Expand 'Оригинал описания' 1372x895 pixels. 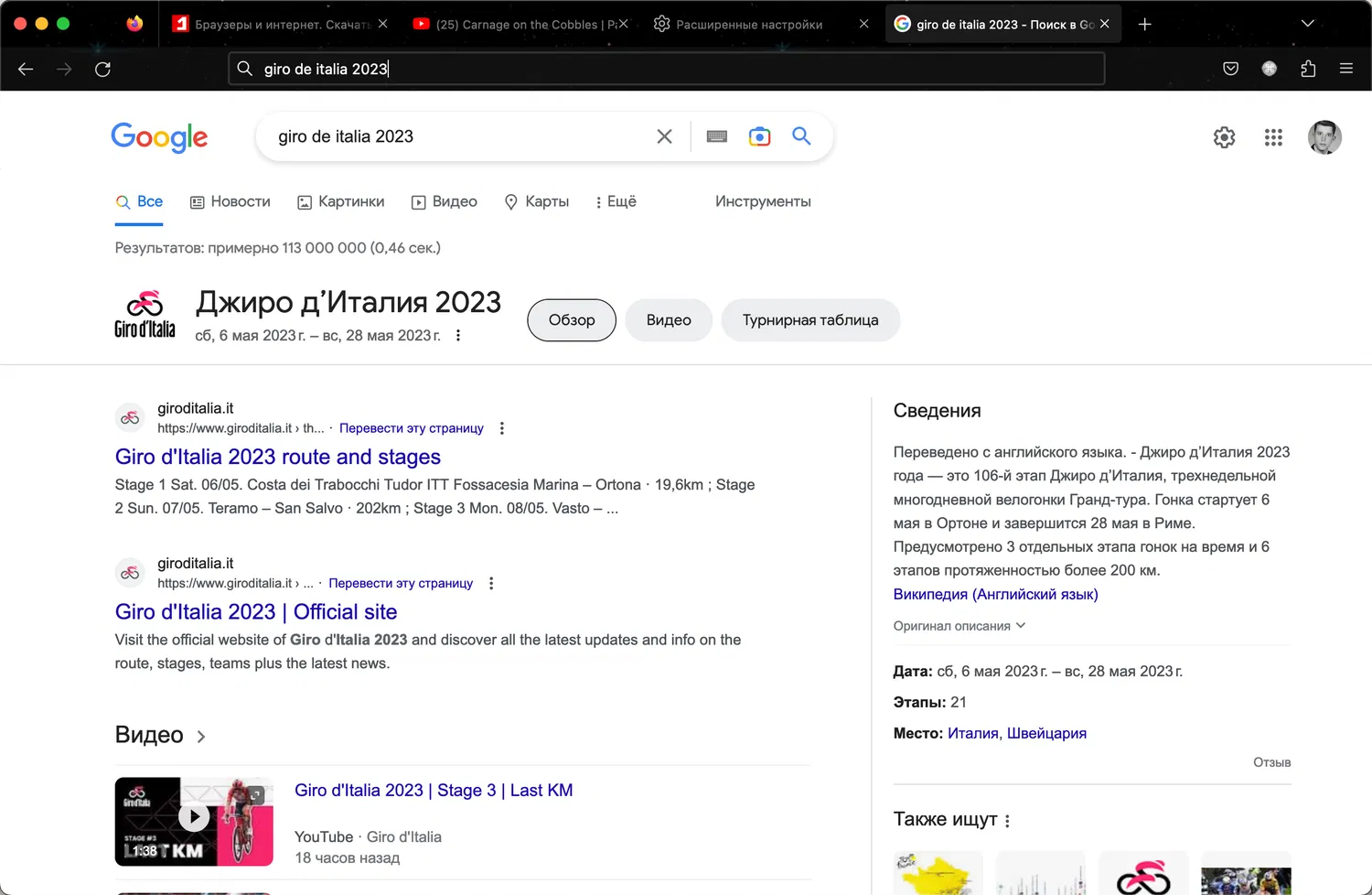(959, 626)
